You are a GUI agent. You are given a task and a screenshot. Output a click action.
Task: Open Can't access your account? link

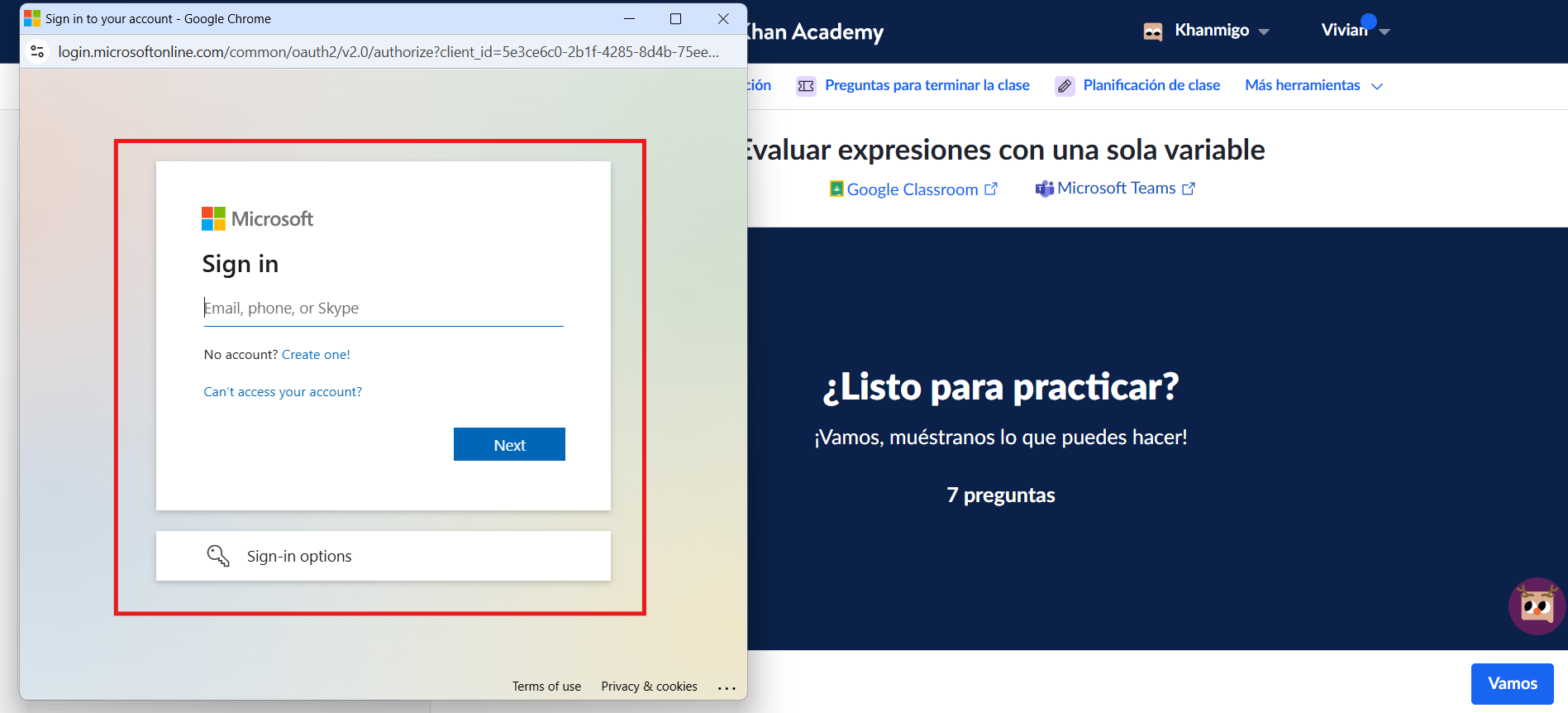283,391
